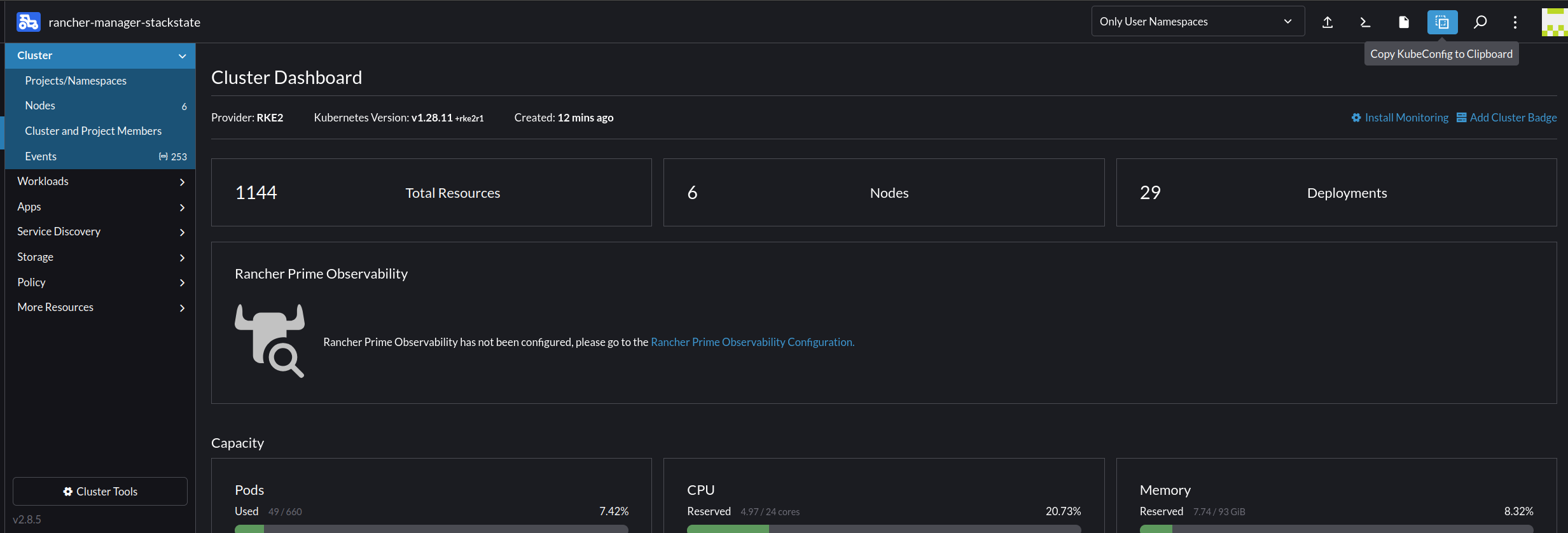Open the kubectl shell terminal icon

[x=1365, y=22]
